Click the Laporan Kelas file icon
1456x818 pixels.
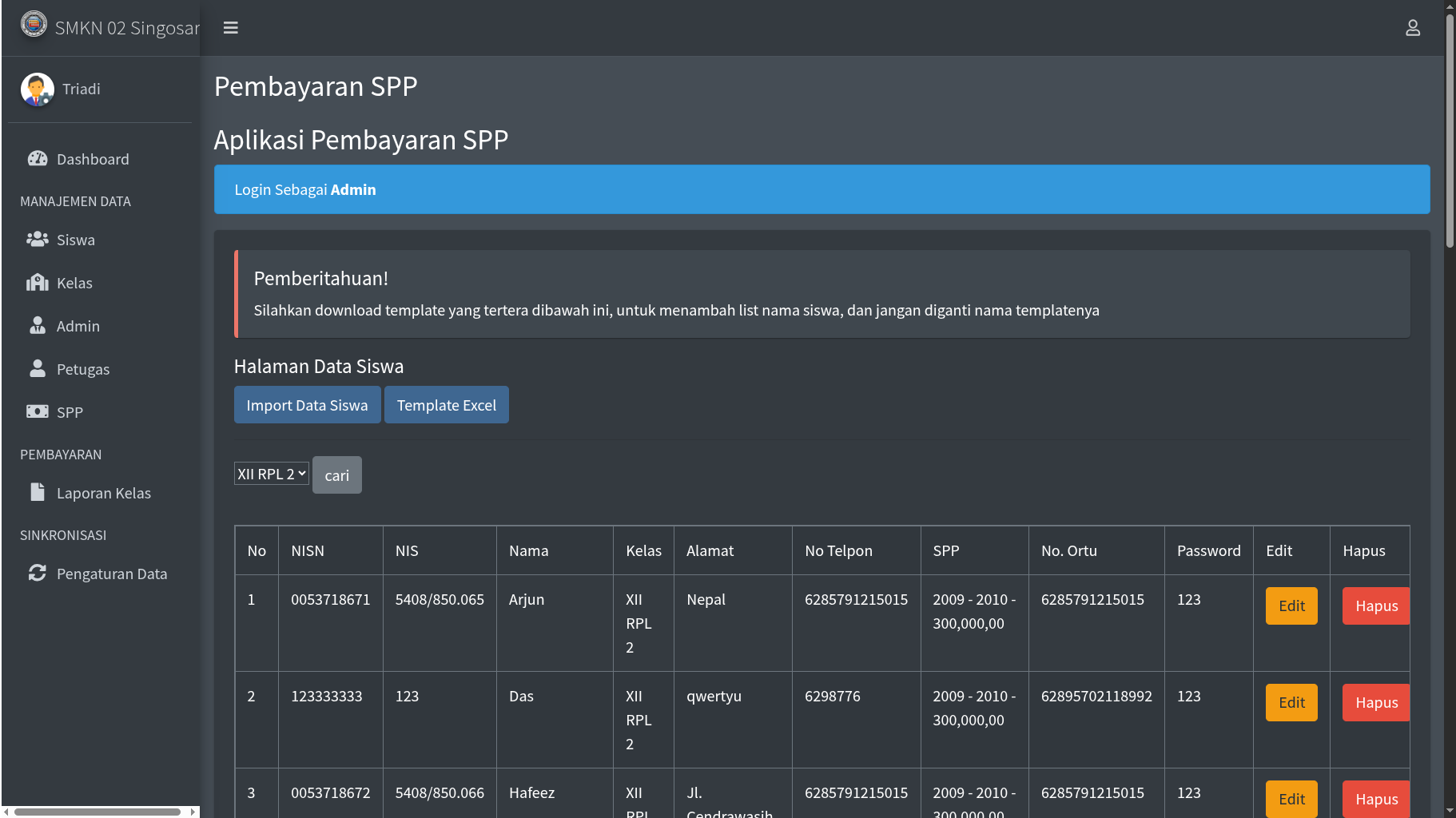[x=38, y=492]
